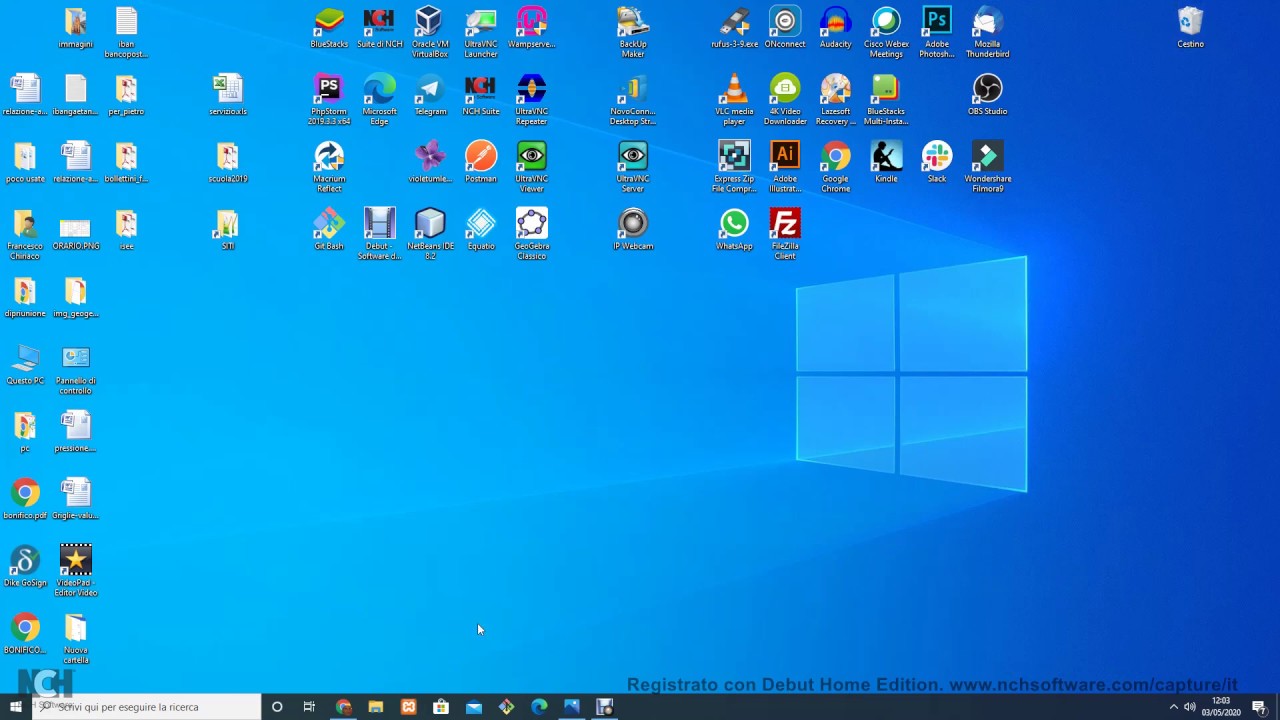This screenshot has height=720, width=1280.
Task: Launch Telegram desktop icon
Action: 430,96
